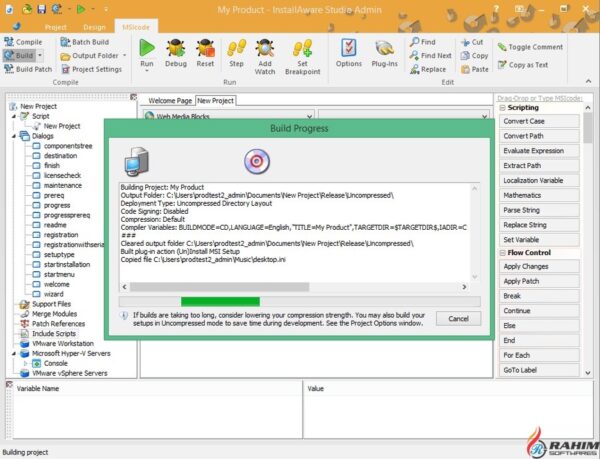Open the Build button dropdown arrow
The width and height of the screenshot is (600, 459).
[x=40, y=55]
